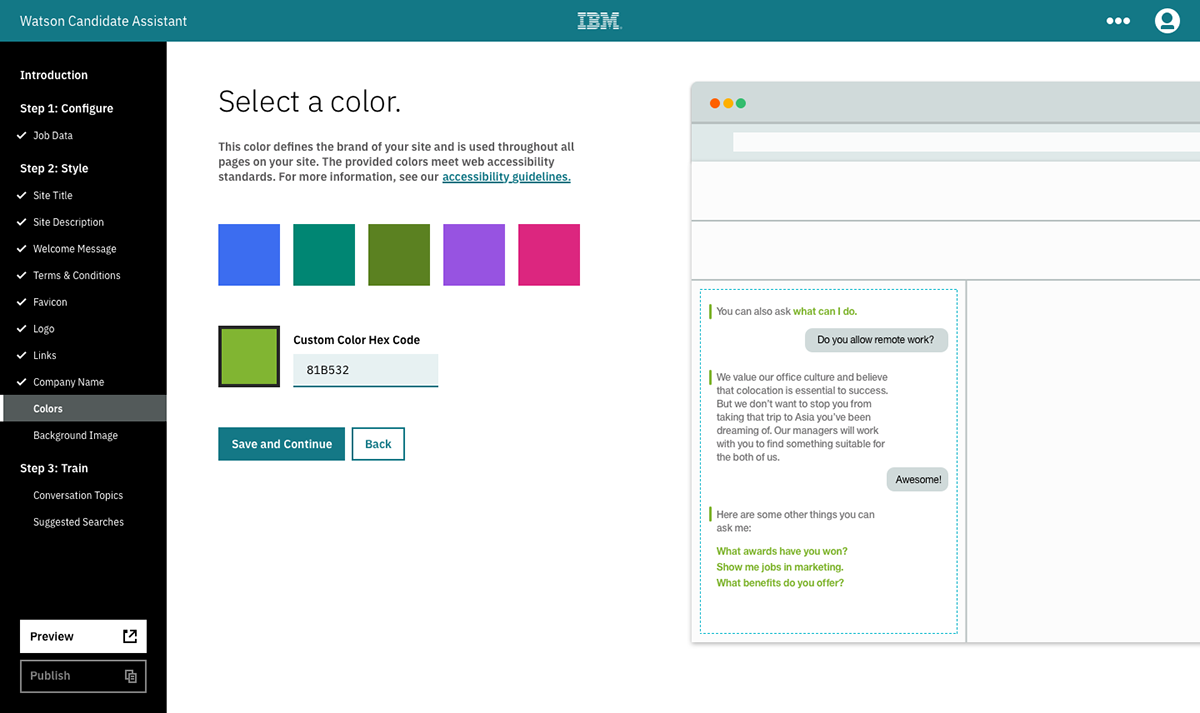This screenshot has width=1200, height=713.
Task: Open Welcome Message step
Action: click(74, 249)
